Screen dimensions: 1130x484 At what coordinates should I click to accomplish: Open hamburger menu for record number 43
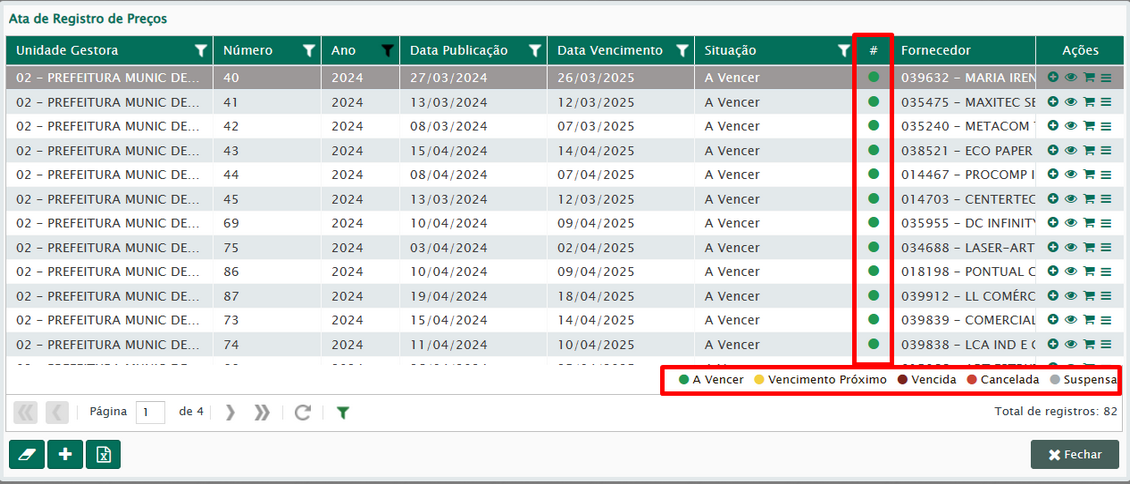coord(1106,150)
